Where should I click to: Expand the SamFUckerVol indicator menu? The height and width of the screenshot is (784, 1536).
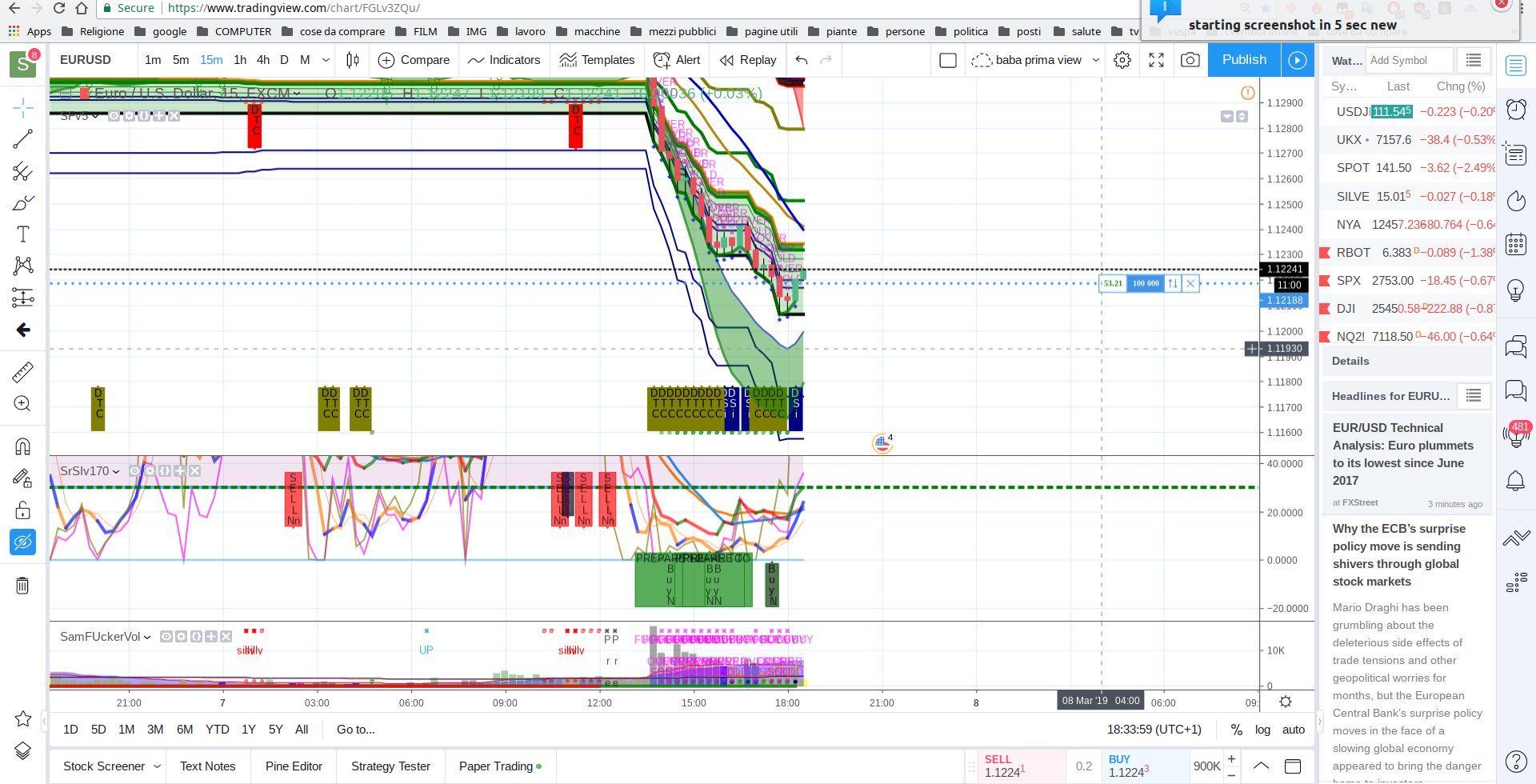pyautogui.click(x=147, y=637)
